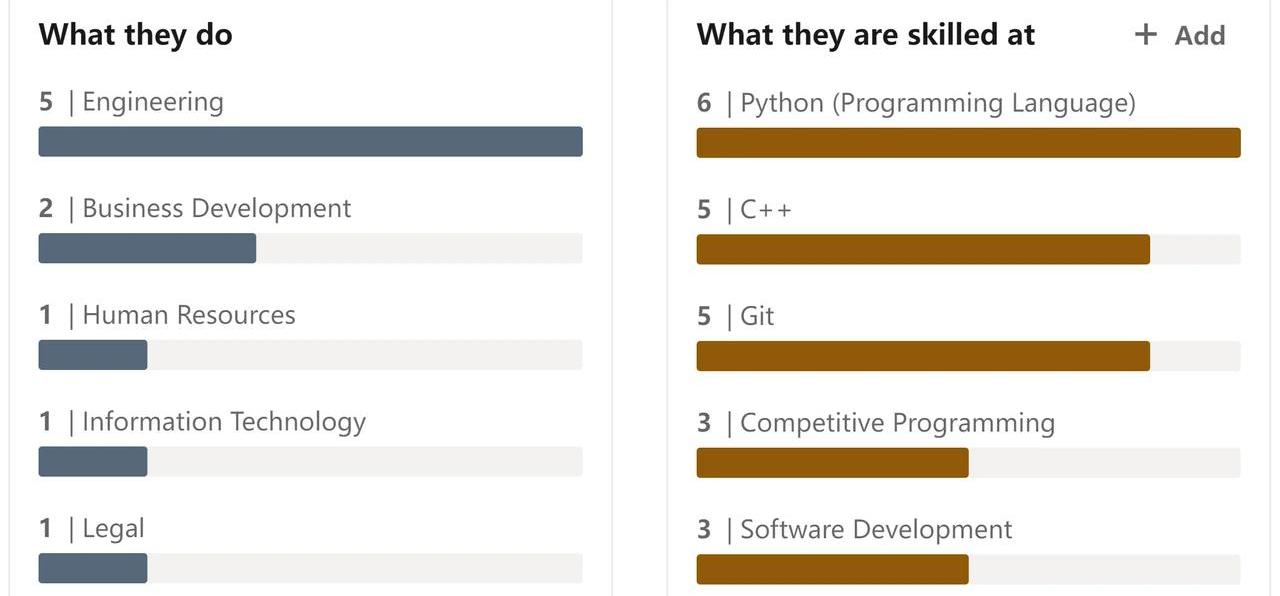Screen dimensions: 1280x596
Task: Click the "What they are skilled at" heading
Action: (865, 35)
